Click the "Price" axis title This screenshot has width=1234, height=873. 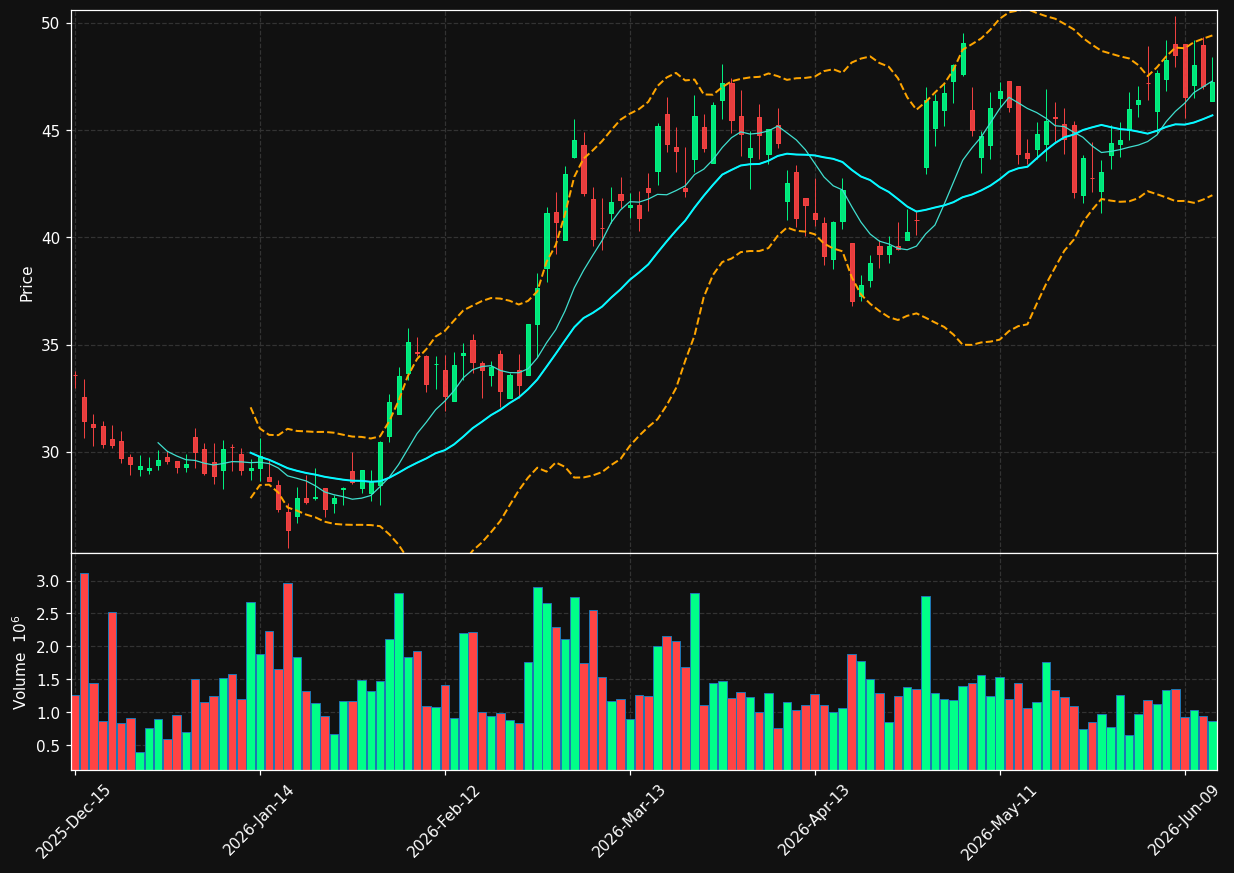tap(27, 283)
